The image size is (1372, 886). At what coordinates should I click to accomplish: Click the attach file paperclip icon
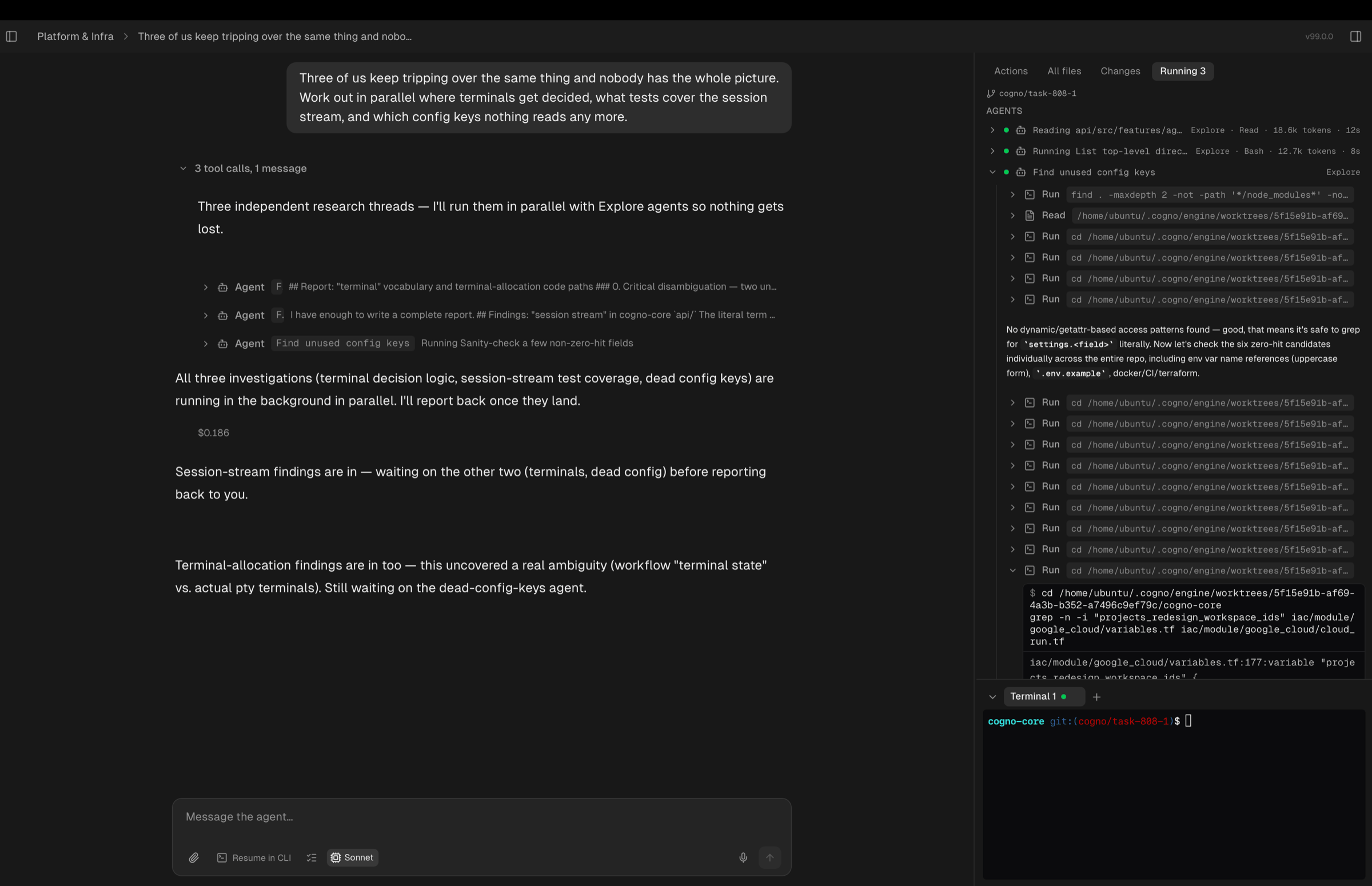(x=194, y=857)
